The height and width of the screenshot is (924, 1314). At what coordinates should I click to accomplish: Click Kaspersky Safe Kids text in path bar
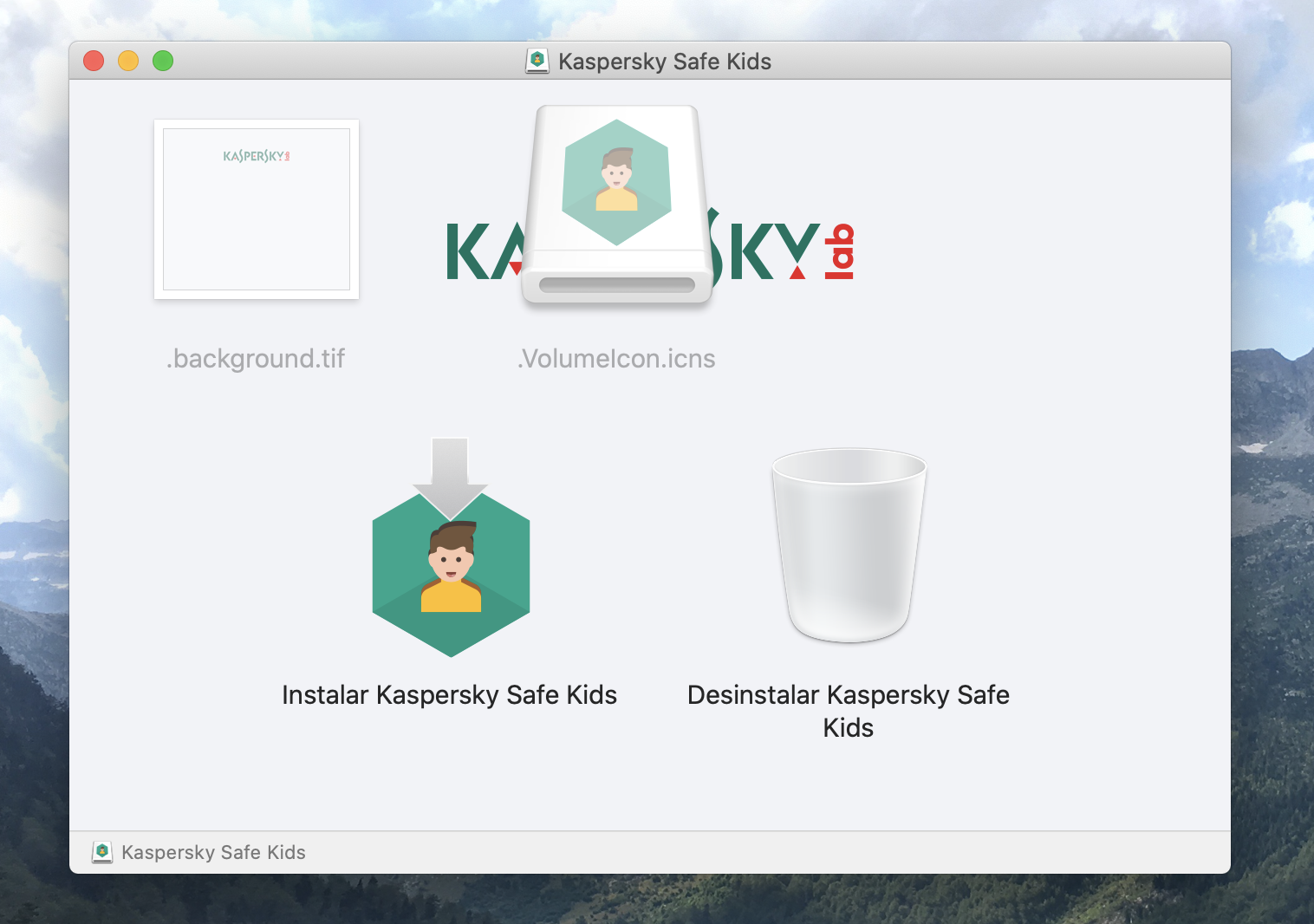point(213,852)
